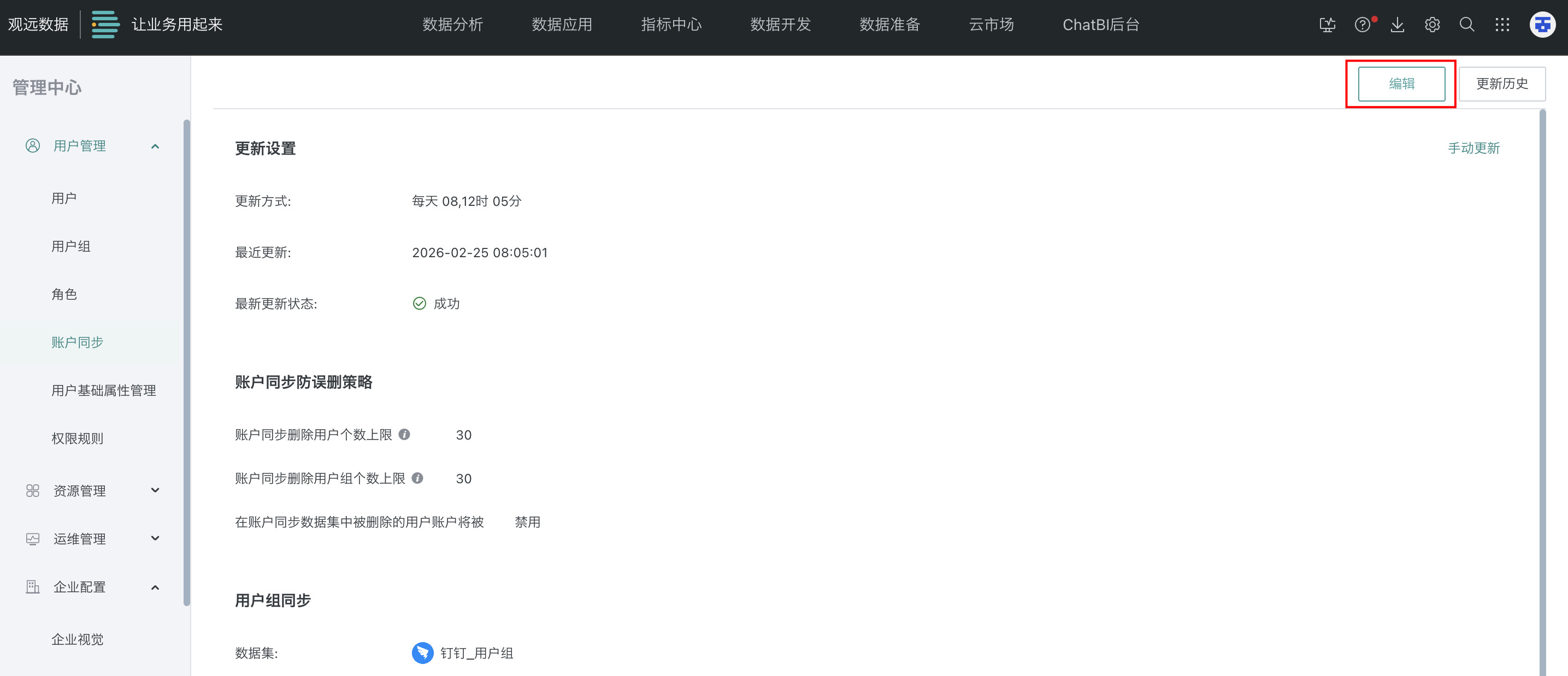Open the download center icon
This screenshot has height=676, width=1568.
(x=1398, y=25)
